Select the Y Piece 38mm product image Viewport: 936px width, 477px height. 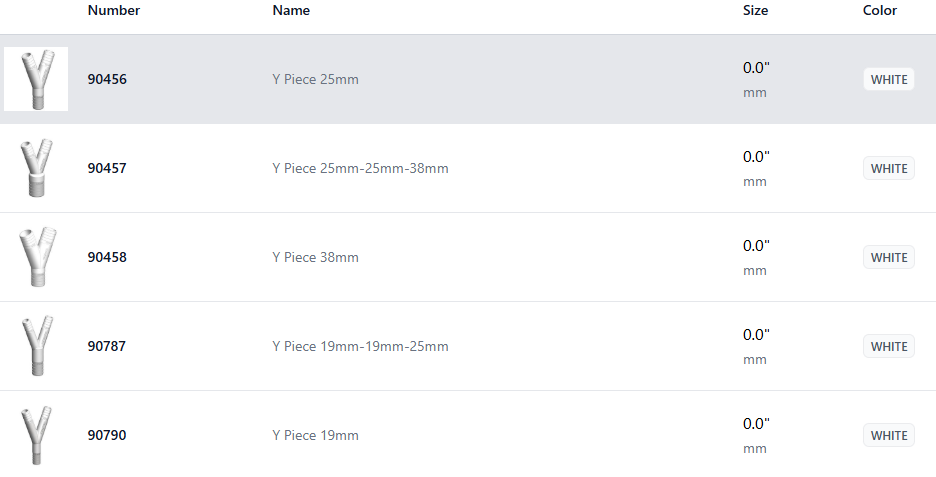pos(36,257)
